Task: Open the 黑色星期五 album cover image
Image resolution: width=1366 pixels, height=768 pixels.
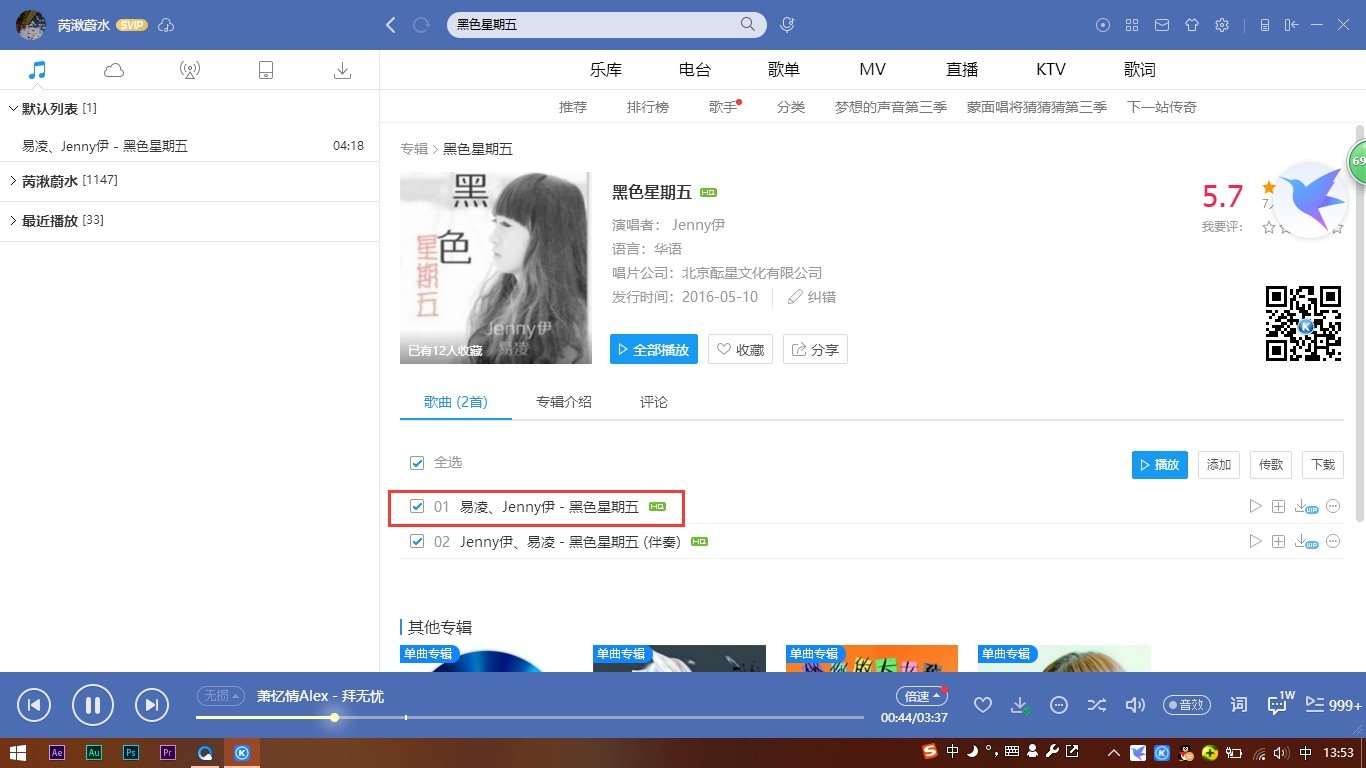Action: [x=496, y=268]
